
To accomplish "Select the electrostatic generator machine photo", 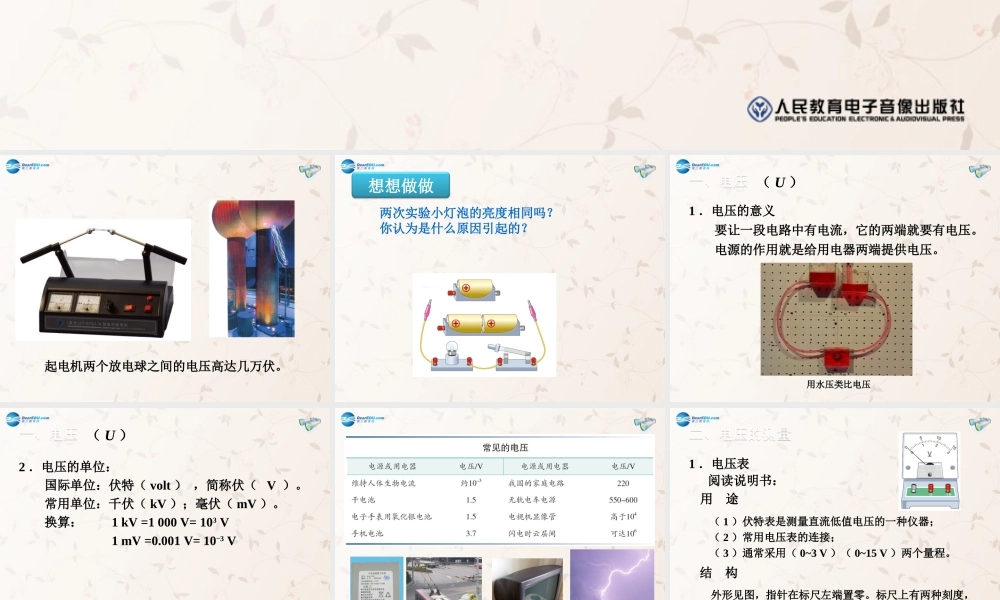I will click(103, 280).
